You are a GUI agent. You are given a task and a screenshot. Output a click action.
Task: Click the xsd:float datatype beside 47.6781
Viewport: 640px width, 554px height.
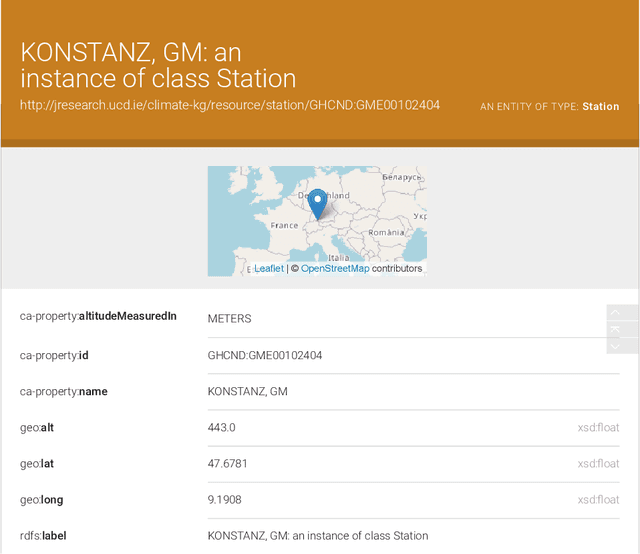click(598, 464)
